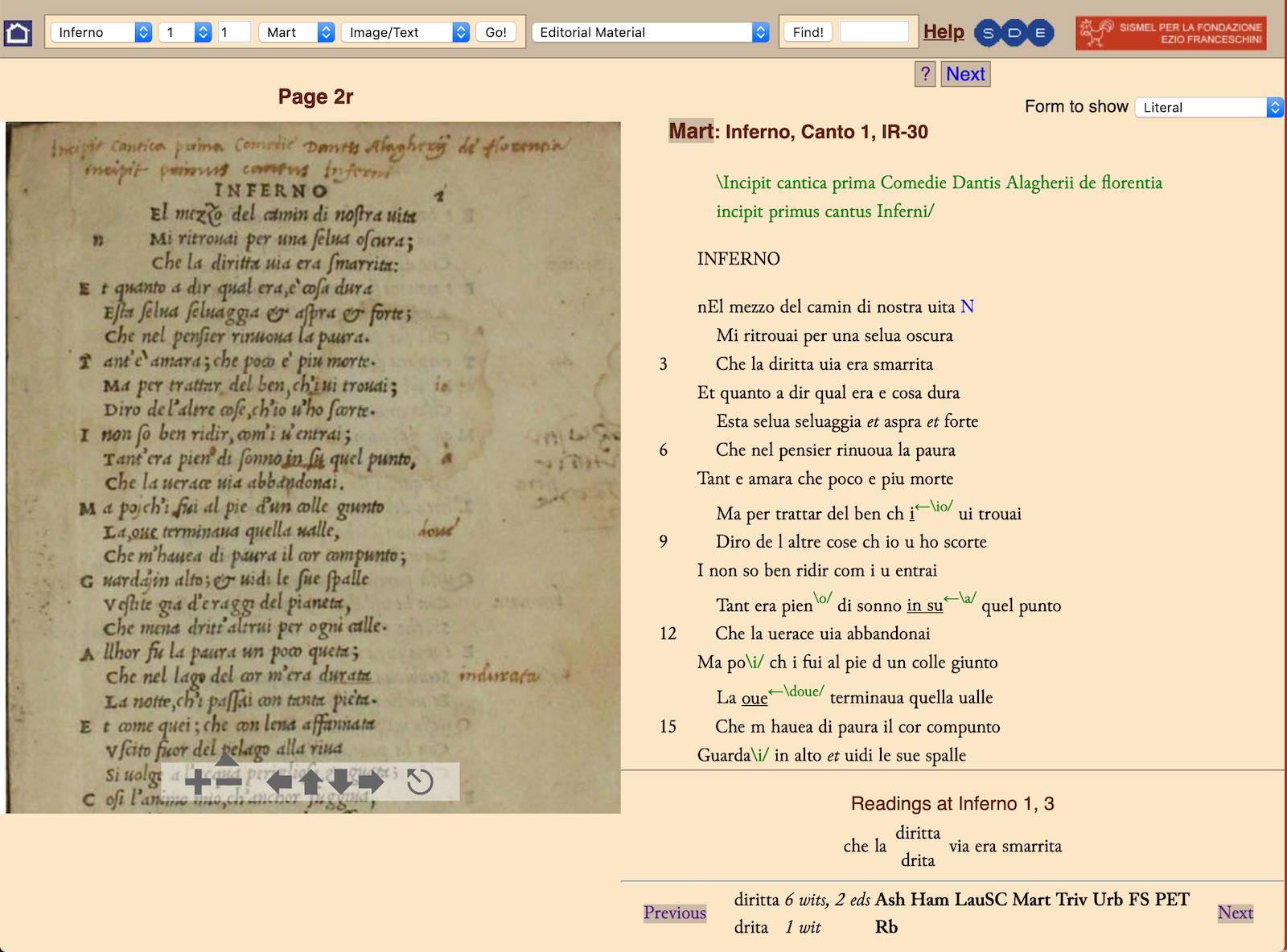Click the 'drita' variant reading
Image resolution: width=1287 pixels, height=952 pixels.
[x=918, y=860]
